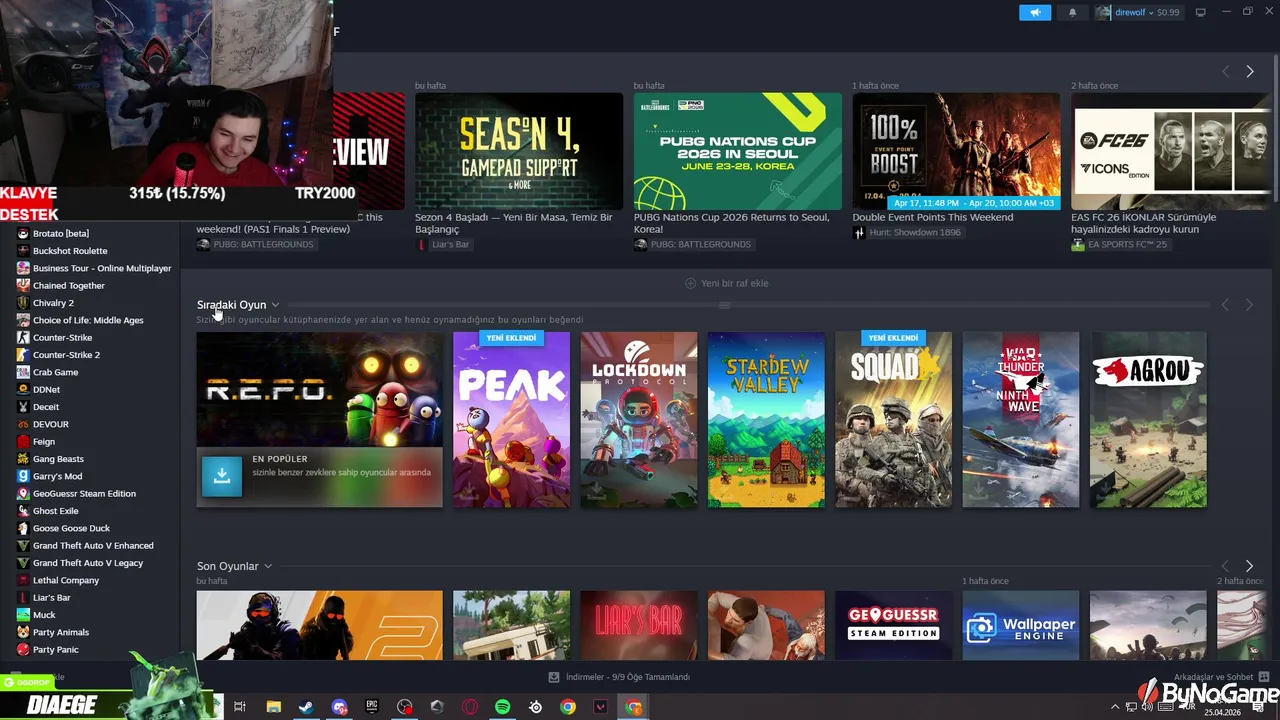
Task: Open İndirmeler downloads status bar
Action: pyautogui.click(x=620, y=677)
